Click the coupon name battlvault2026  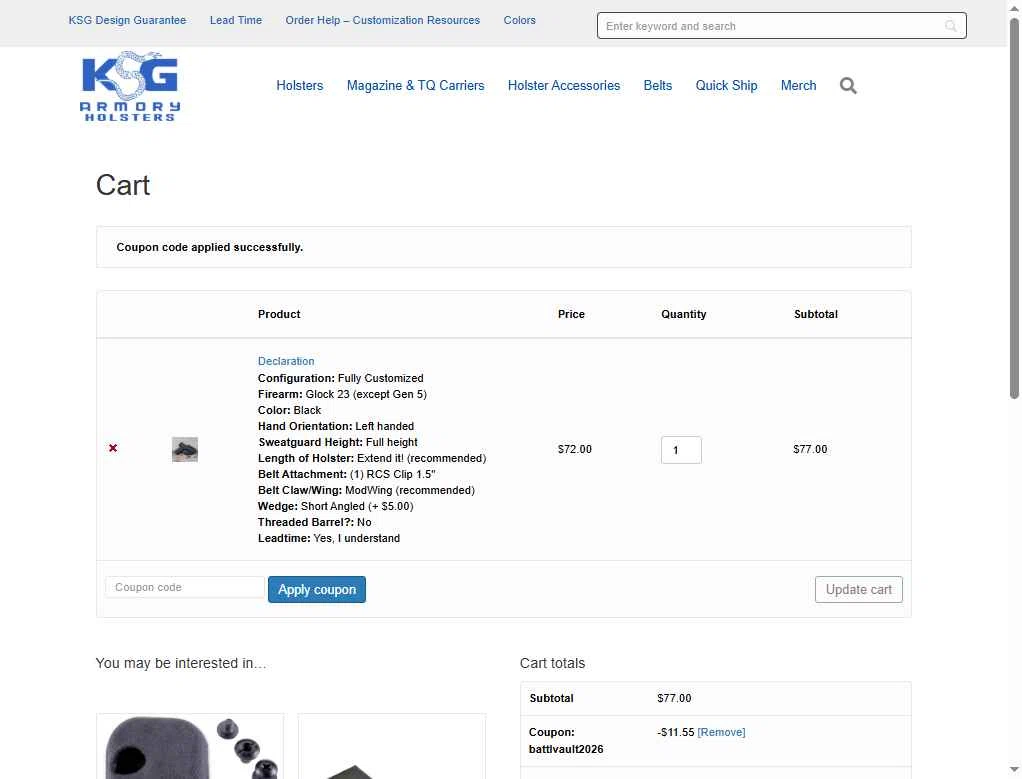pos(566,749)
